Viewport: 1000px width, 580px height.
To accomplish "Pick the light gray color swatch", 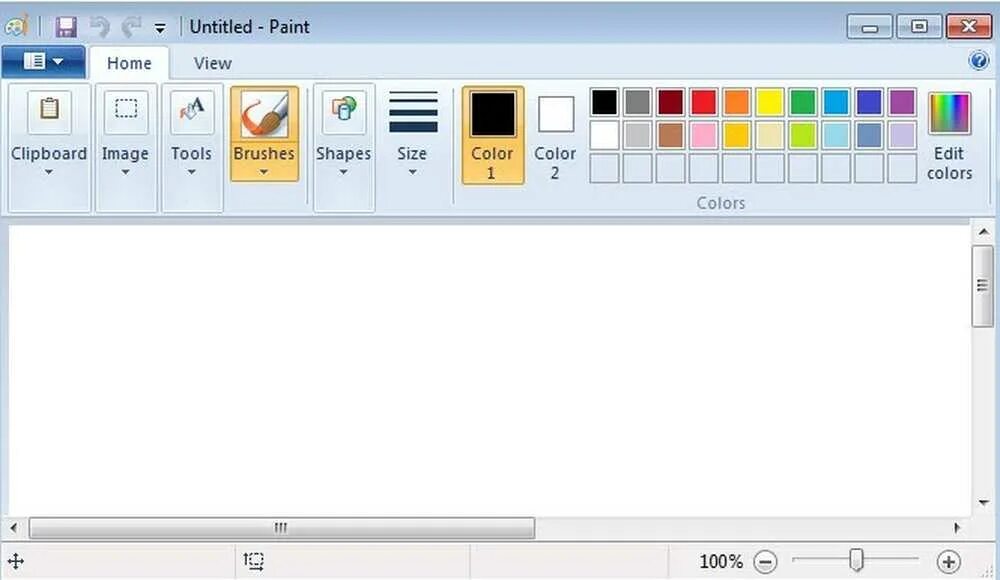I will tap(637, 135).
